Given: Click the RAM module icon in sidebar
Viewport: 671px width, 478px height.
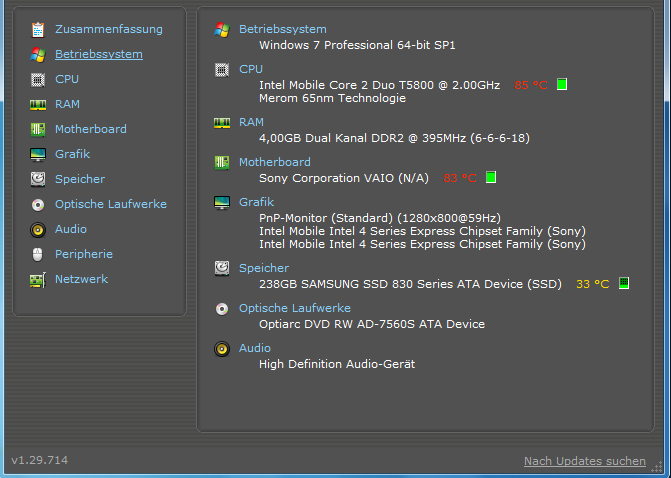Looking at the screenshot, I should (x=38, y=104).
